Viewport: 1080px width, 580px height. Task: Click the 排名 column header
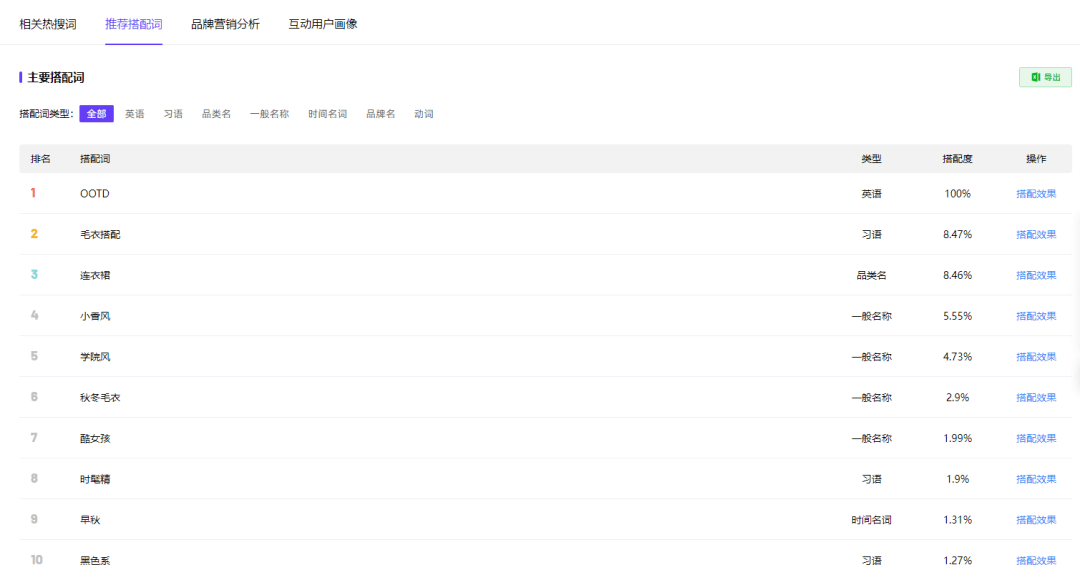tap(41, 158)
